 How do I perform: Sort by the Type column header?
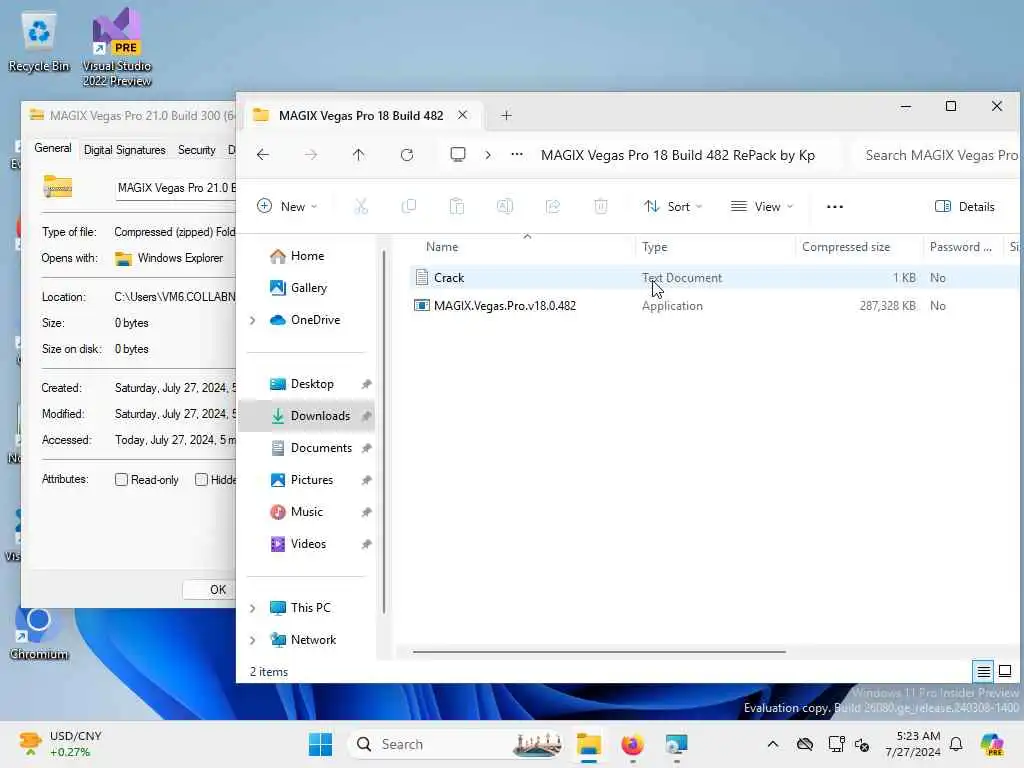[x=654, y=247]
